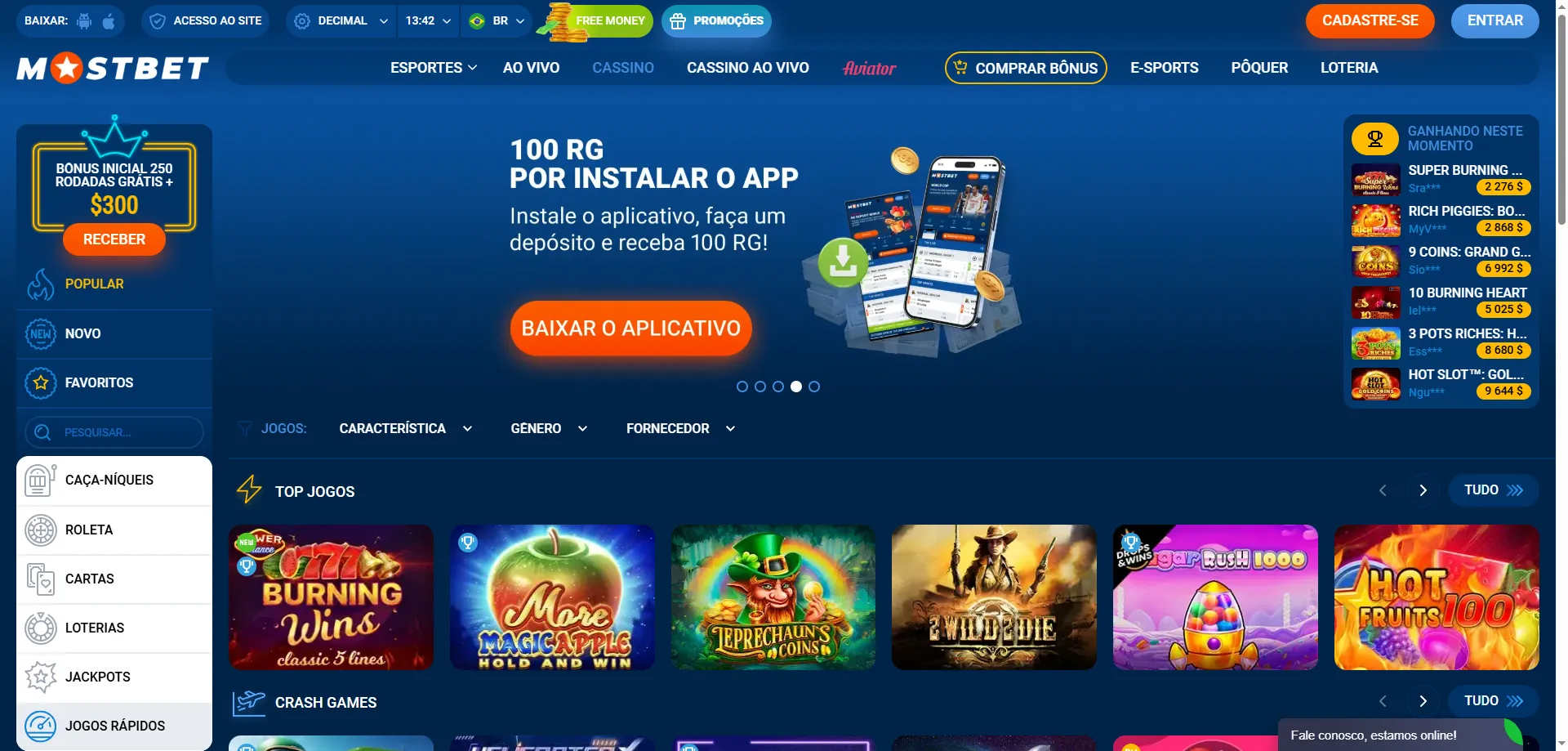
Task: Open Jogos Rápidos speedometer icon
Action: click(41, 726)
